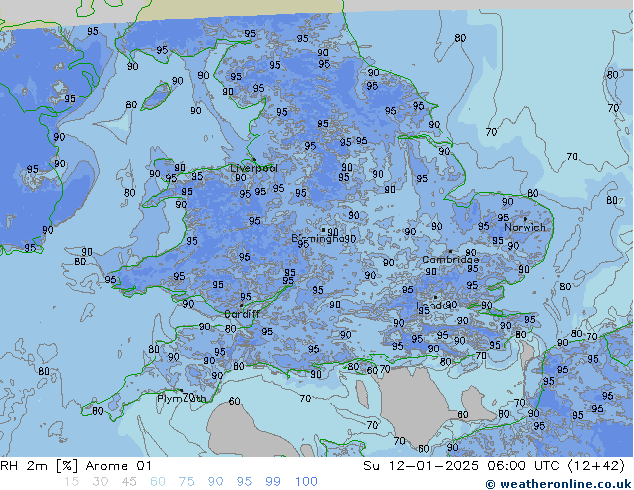Viewport: 634px width, 490px height.
Task: Click the legend value 30
Action: pyautogui.click(x=100, y=482)
